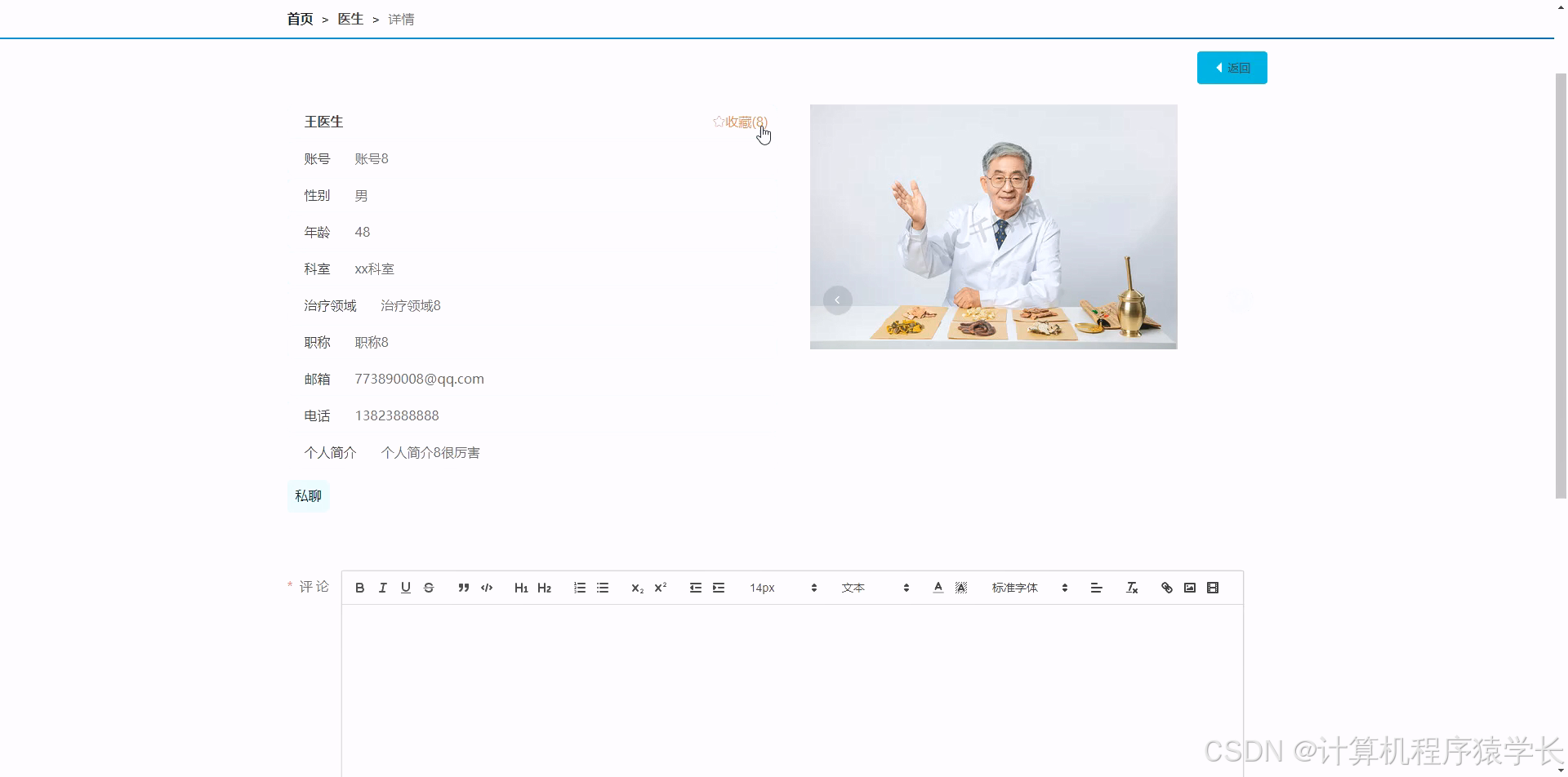Screen dimensions: 1568x777
Task: Open the text color picker swatch
Action: (938, 587)
